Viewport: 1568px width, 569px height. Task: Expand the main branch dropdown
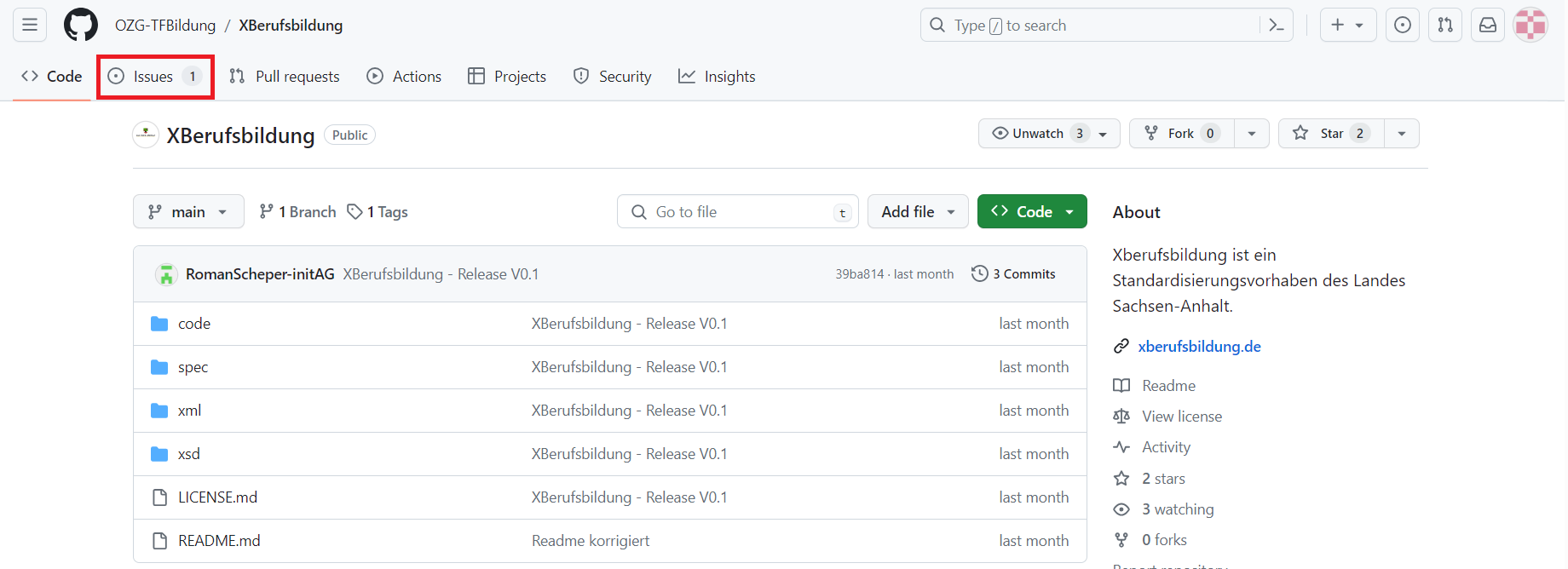pos(188,212)
